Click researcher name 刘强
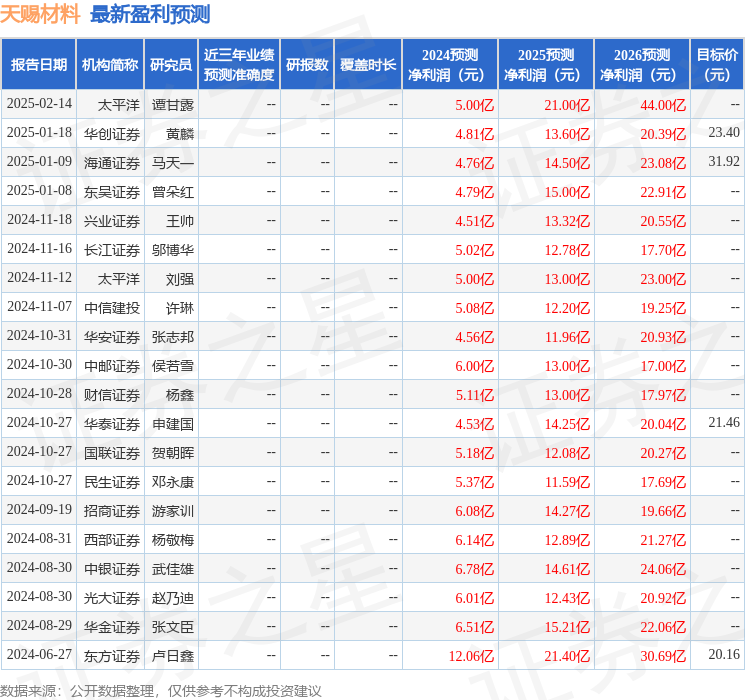745x700 pixels. [180, 279]
